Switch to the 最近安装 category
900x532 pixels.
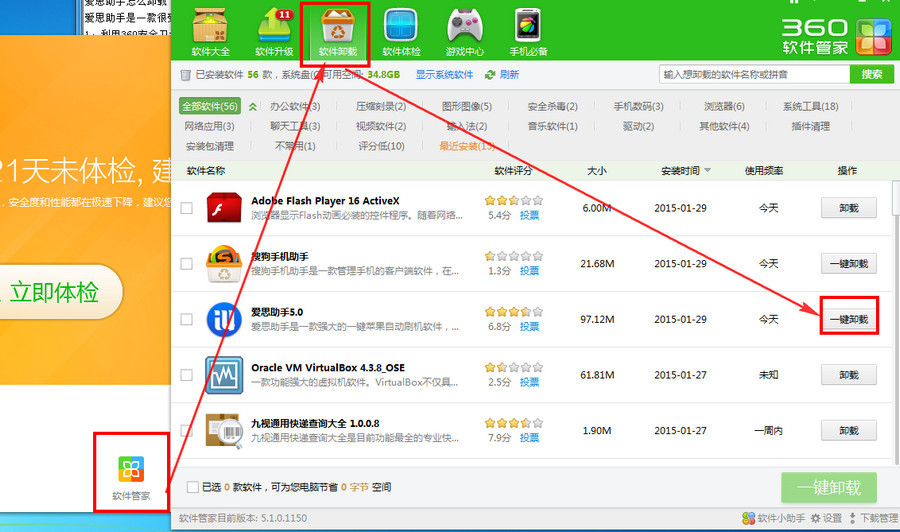(x=467, y=146)
